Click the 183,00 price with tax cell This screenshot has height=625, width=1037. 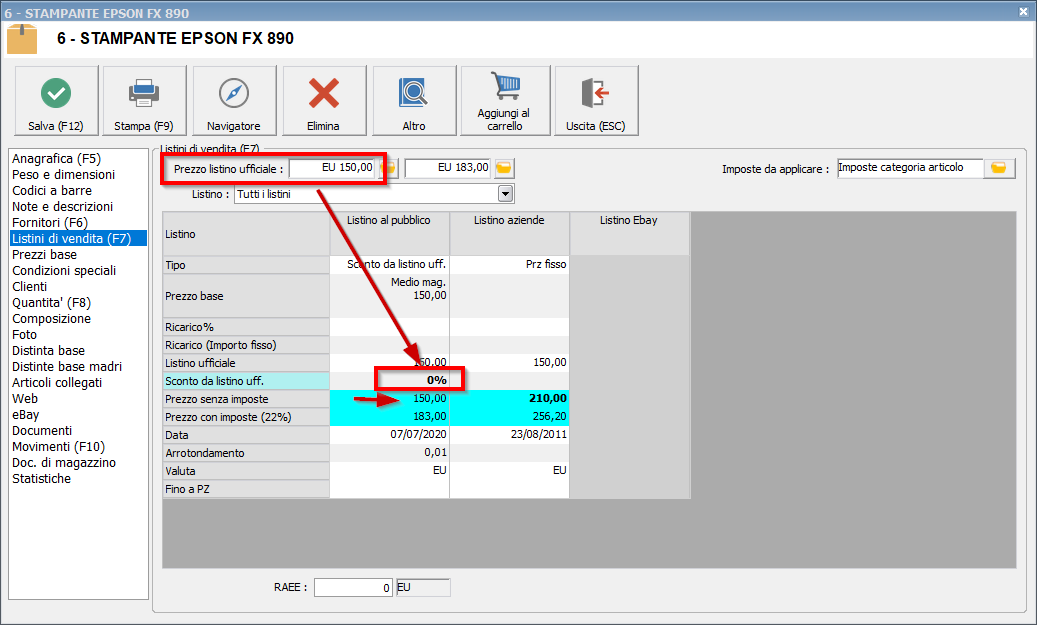pyautogui.click(x=390, y=417)
